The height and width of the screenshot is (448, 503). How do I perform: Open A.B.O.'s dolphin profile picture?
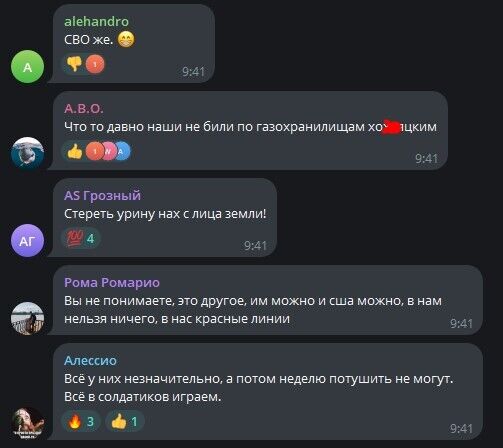[28, 153]
